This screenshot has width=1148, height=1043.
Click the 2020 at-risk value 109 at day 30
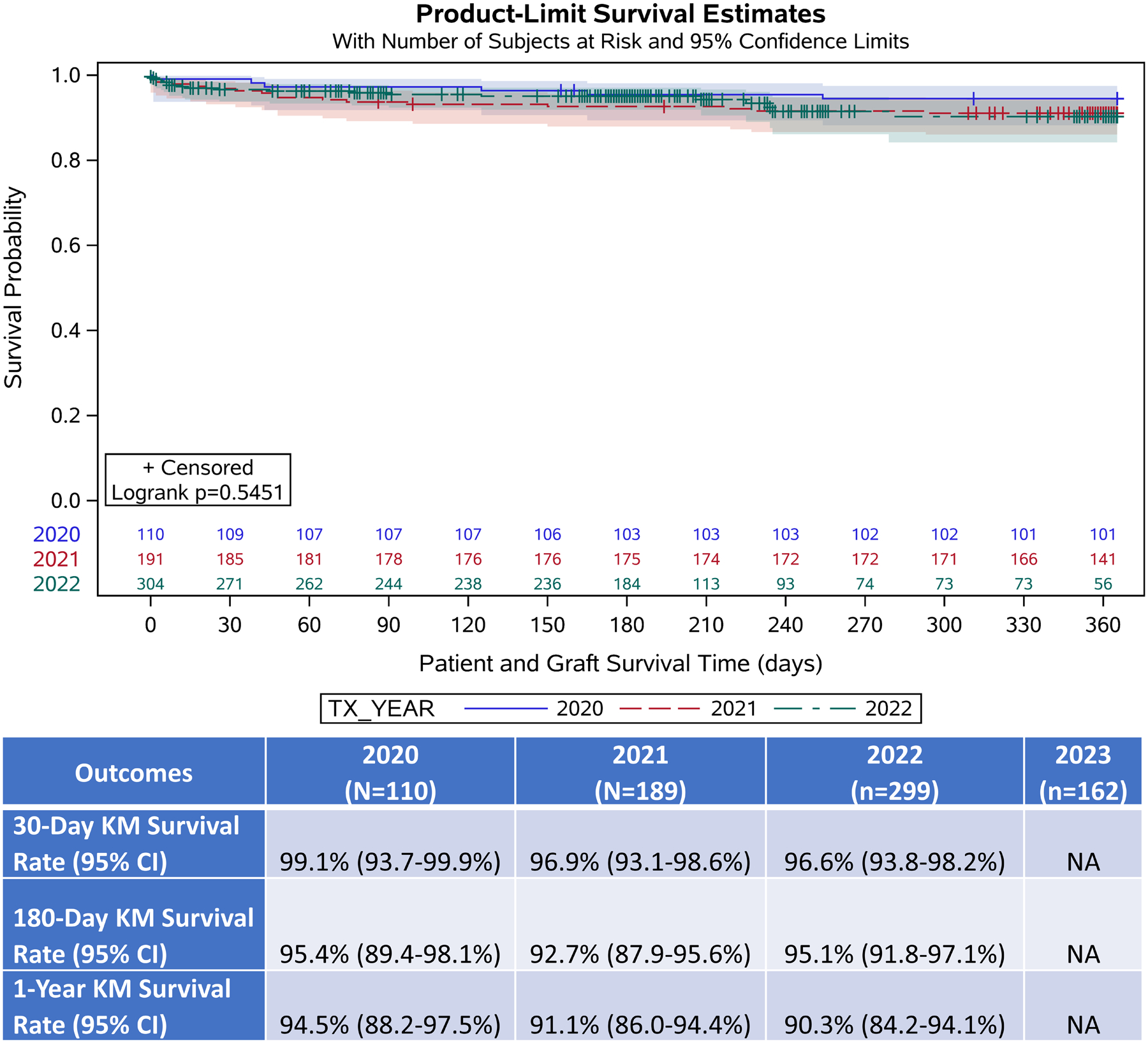230,535
